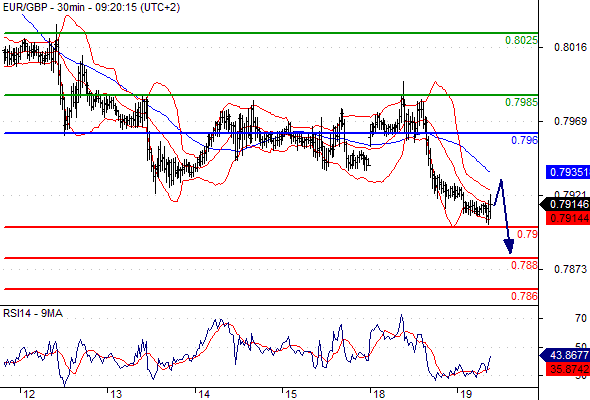
Task: Click the red 35.8742 RSI MA tag
Action: (568, 369)
